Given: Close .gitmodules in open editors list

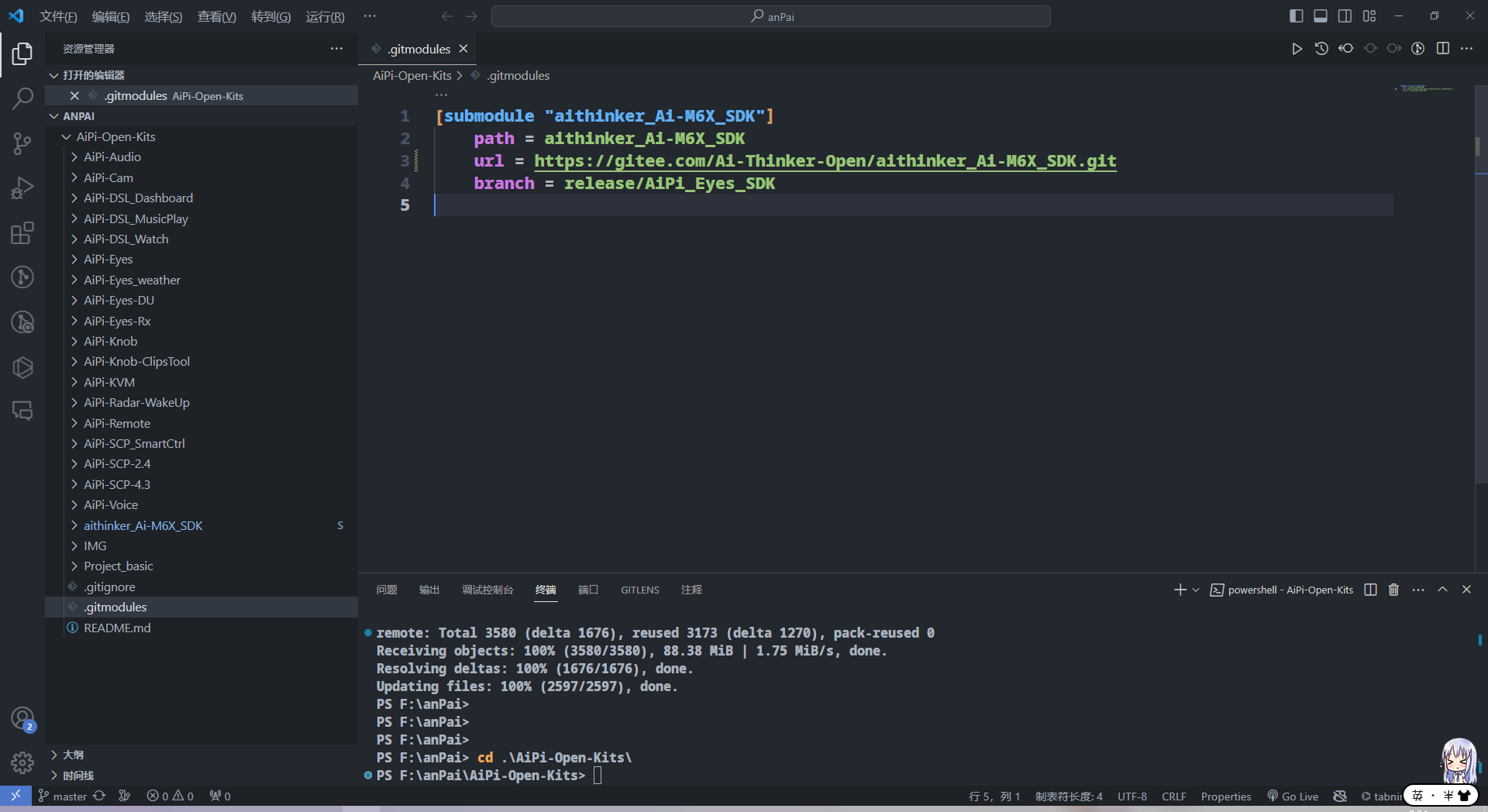Looking at the screenshot, I should pyautogui.click(x=74, y=95).
